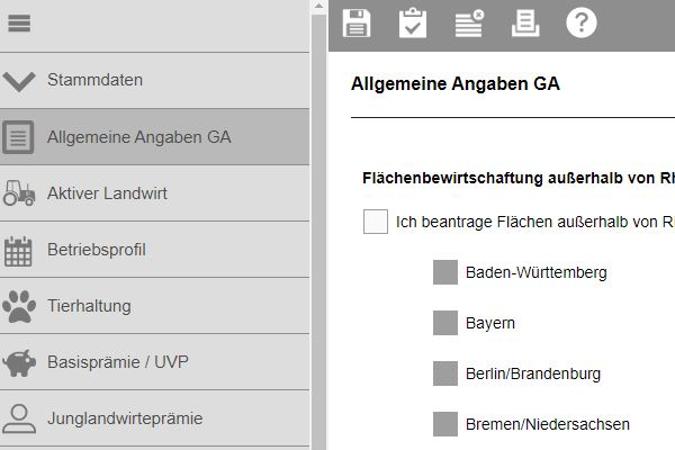Click the save floppy disk icon
Viewport: 675px width, 450px height.
click(356, 23)
